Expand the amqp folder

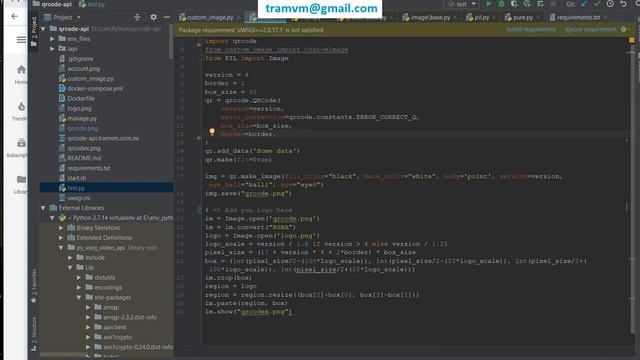pyautogui.click(x=88, y=307)
